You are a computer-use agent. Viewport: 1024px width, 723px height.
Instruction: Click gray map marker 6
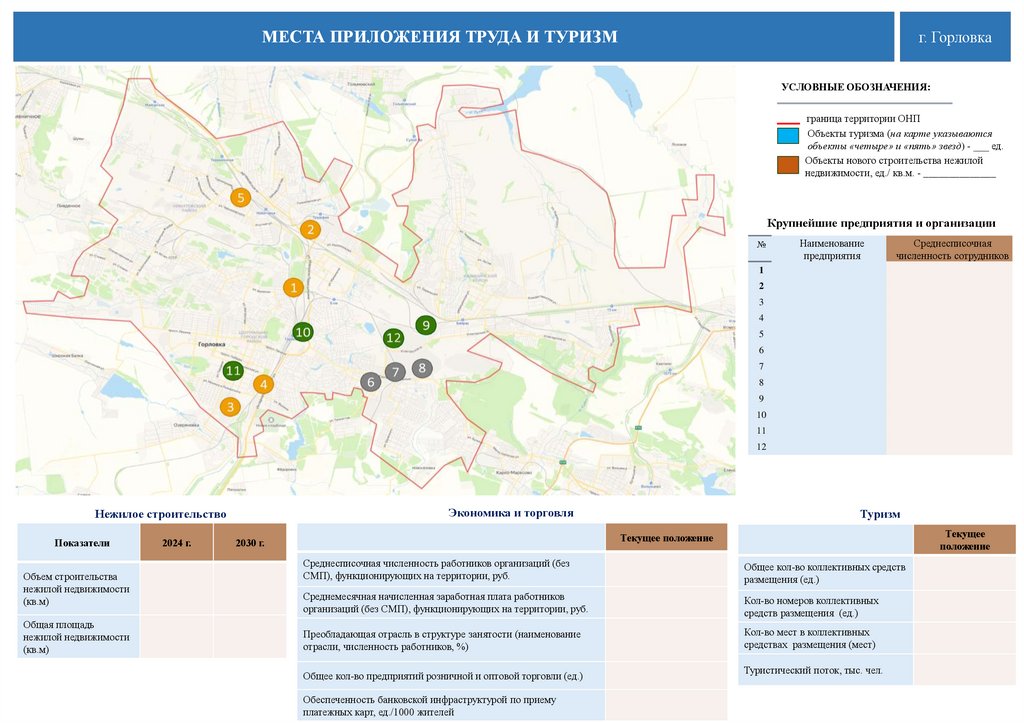(x=370, y=381)
